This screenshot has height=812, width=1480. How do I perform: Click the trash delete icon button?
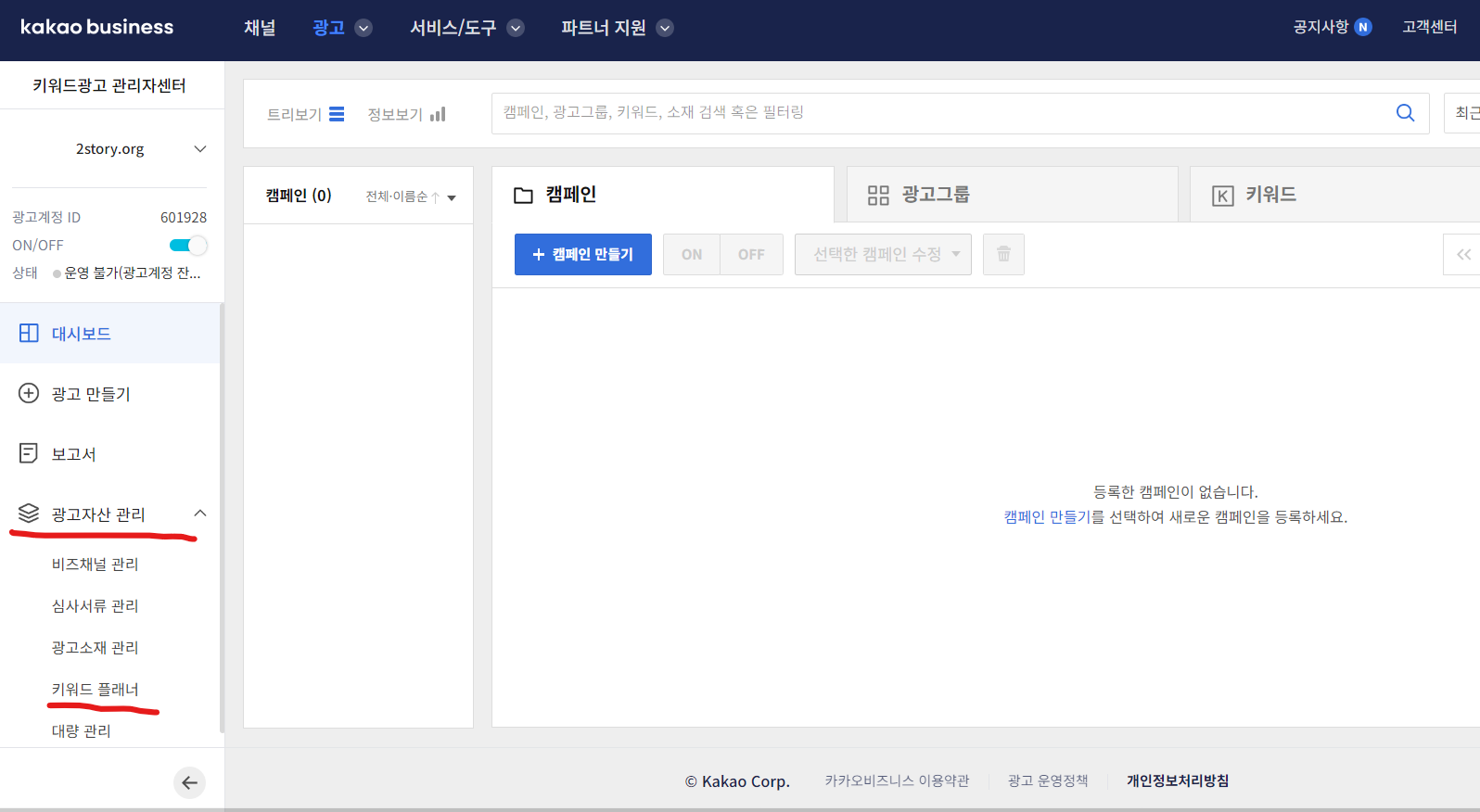click(x=1003, y=254)
